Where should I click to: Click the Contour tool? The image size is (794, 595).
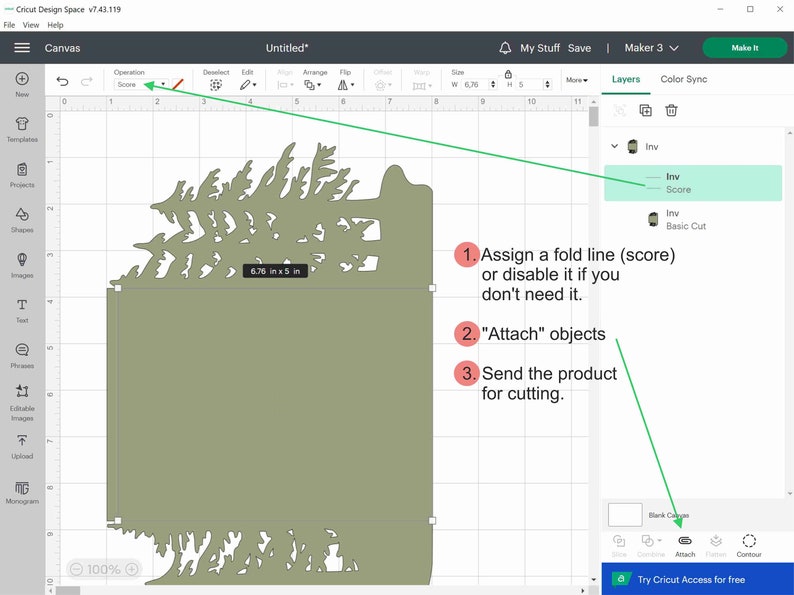click(749, 546)
